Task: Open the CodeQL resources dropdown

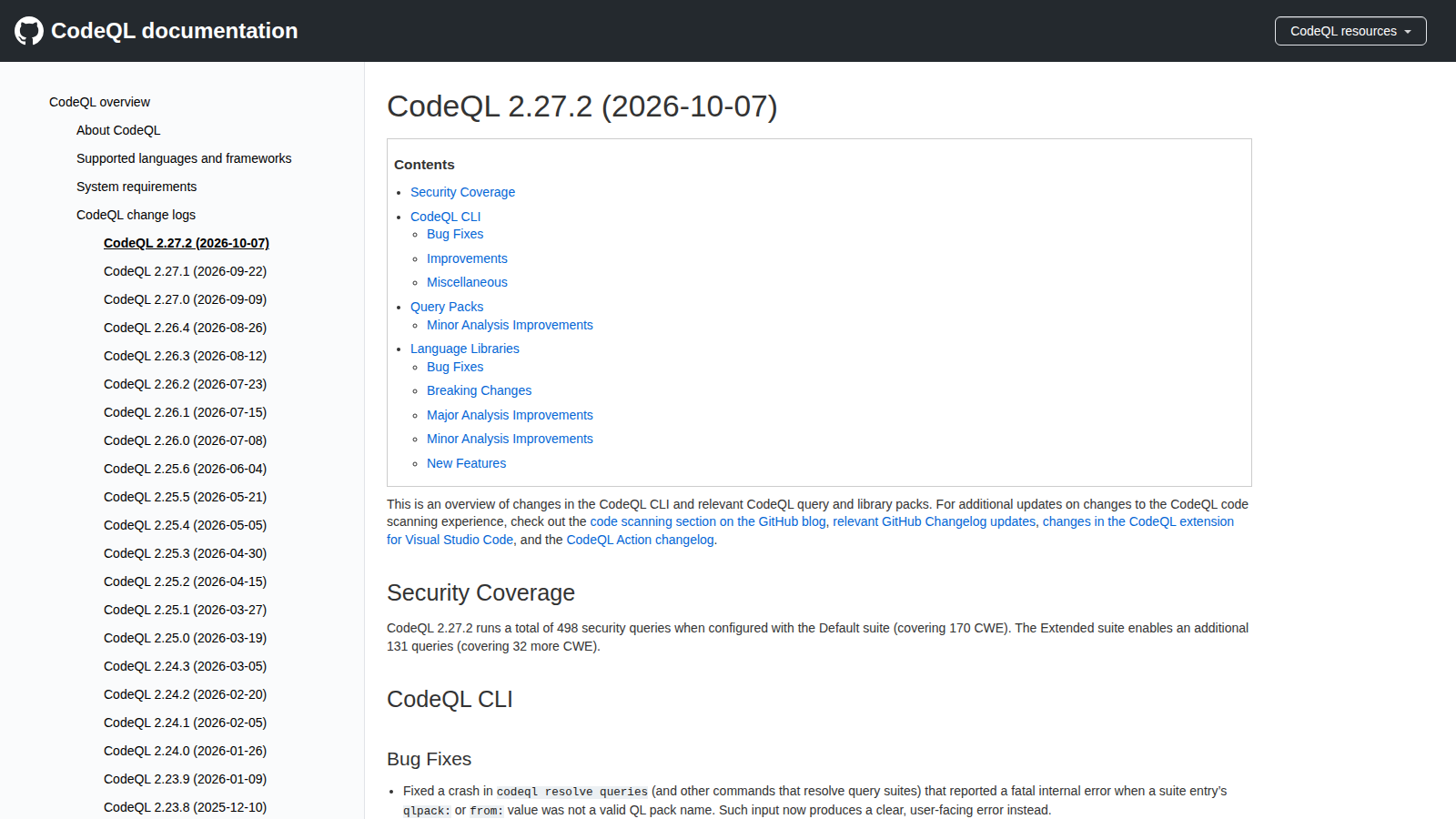Action: click(x=1350, y=31)
